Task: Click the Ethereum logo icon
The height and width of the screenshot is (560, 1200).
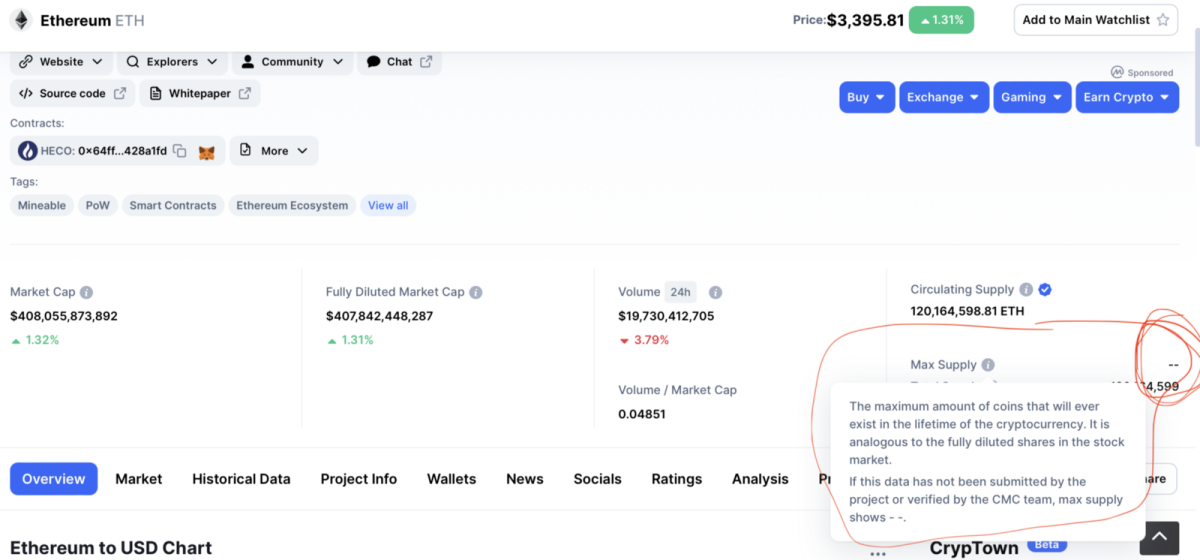Action: [20, 20]
